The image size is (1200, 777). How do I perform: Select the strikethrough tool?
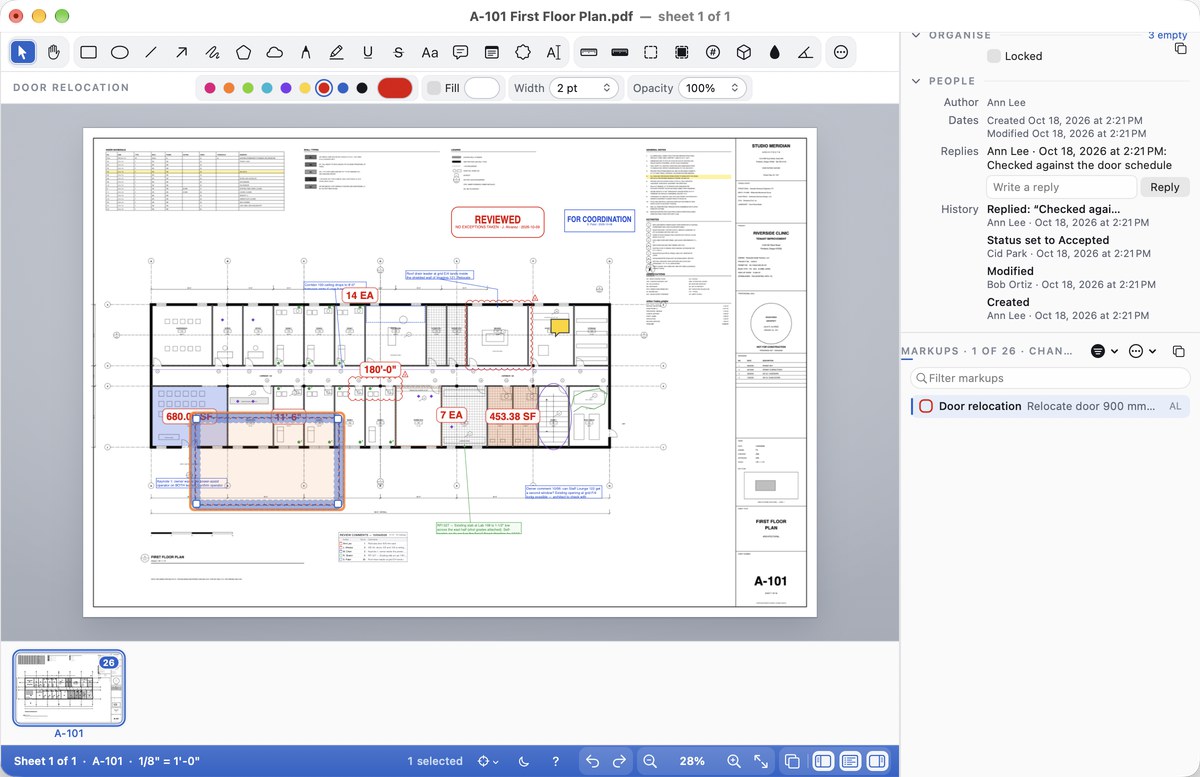click(x=398, y=52)
